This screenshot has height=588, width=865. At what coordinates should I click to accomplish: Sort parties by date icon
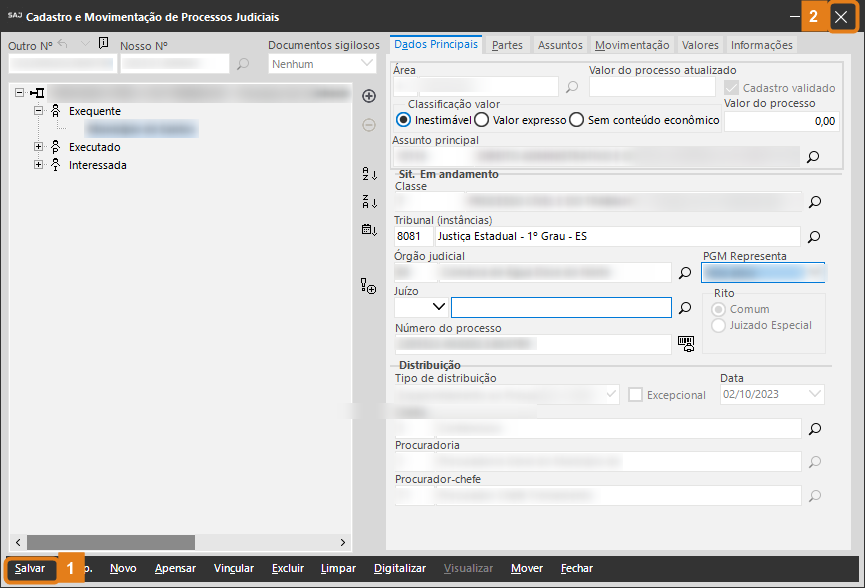point(369,230)
